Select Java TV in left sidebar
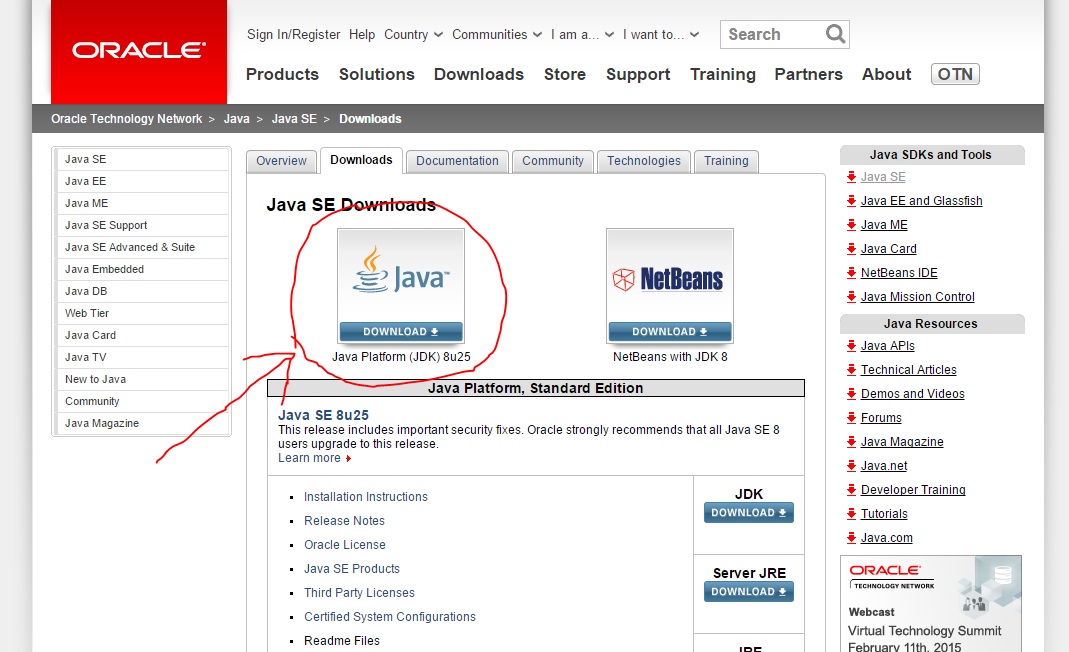 click(x=142, y=357)
